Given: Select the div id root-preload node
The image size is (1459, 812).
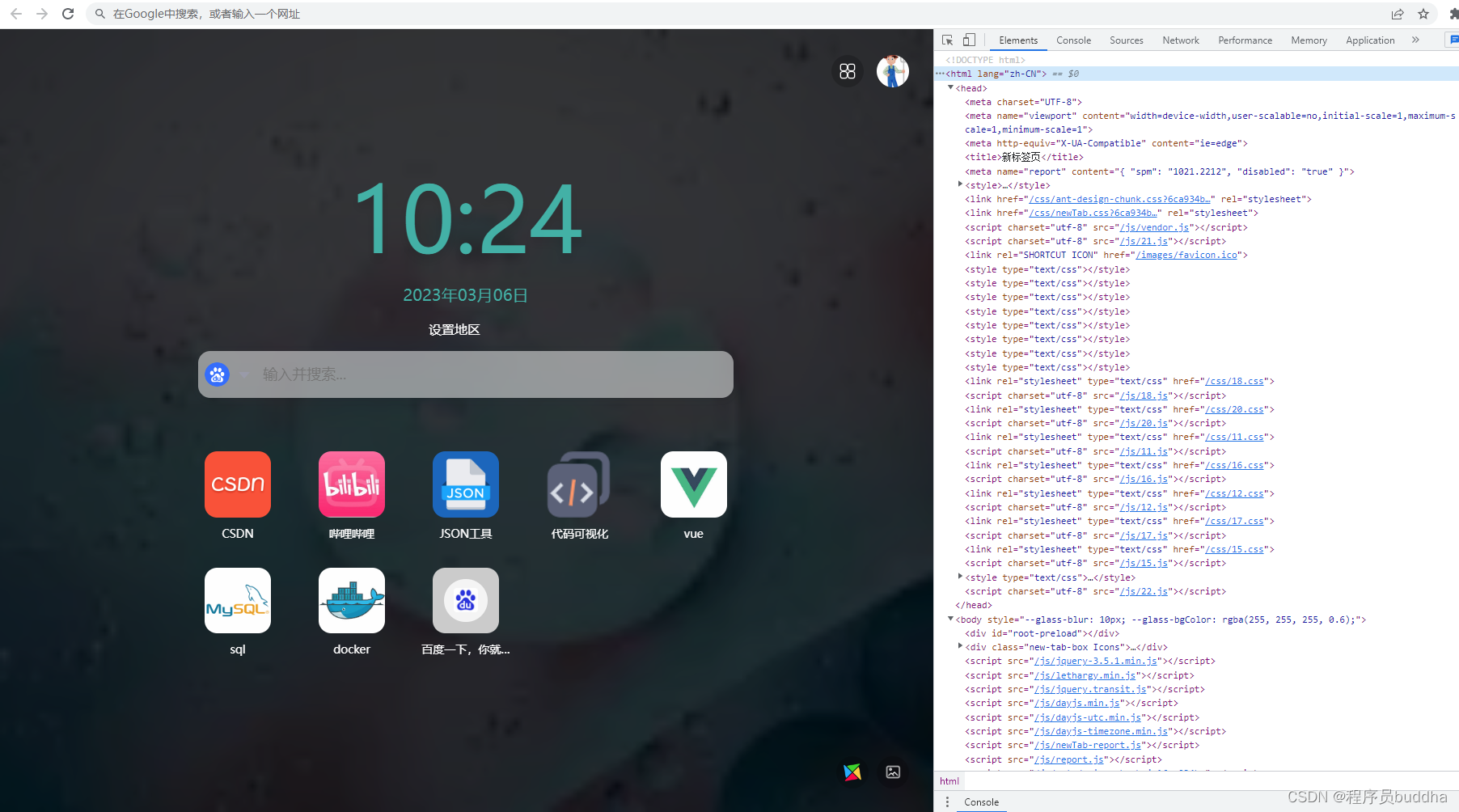Looking at the screenshot, I should point(1042,634).
